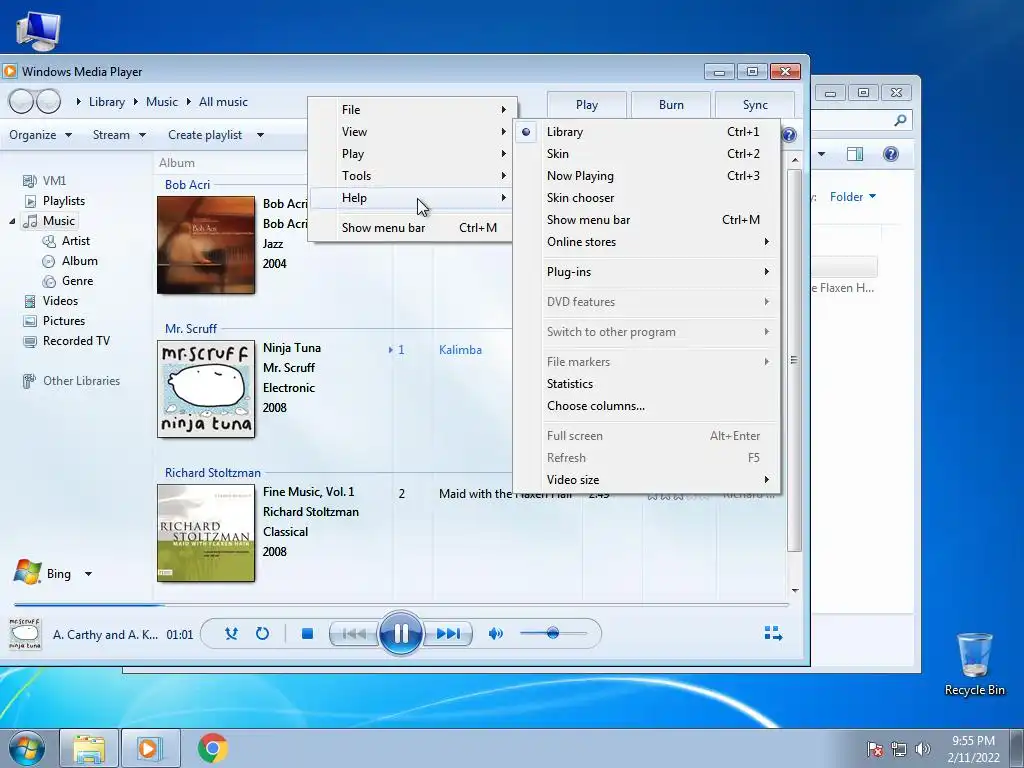Switch to the Play tab
The width and height of the screenshot is (1024, 768).
(x=586, y=105)
